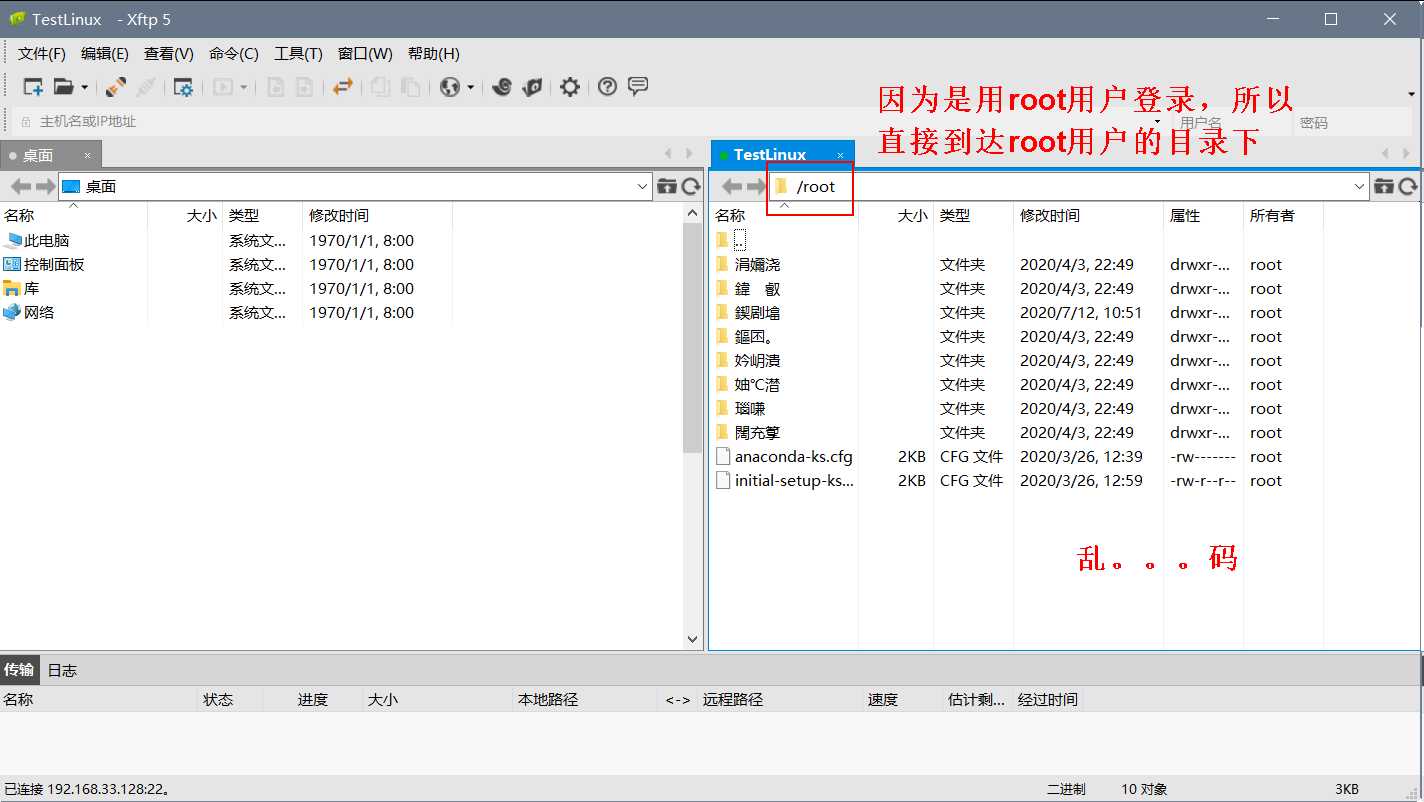Click the globe icon in toolbar
The width and height of the screenshot is (1424, 802).
450,87
